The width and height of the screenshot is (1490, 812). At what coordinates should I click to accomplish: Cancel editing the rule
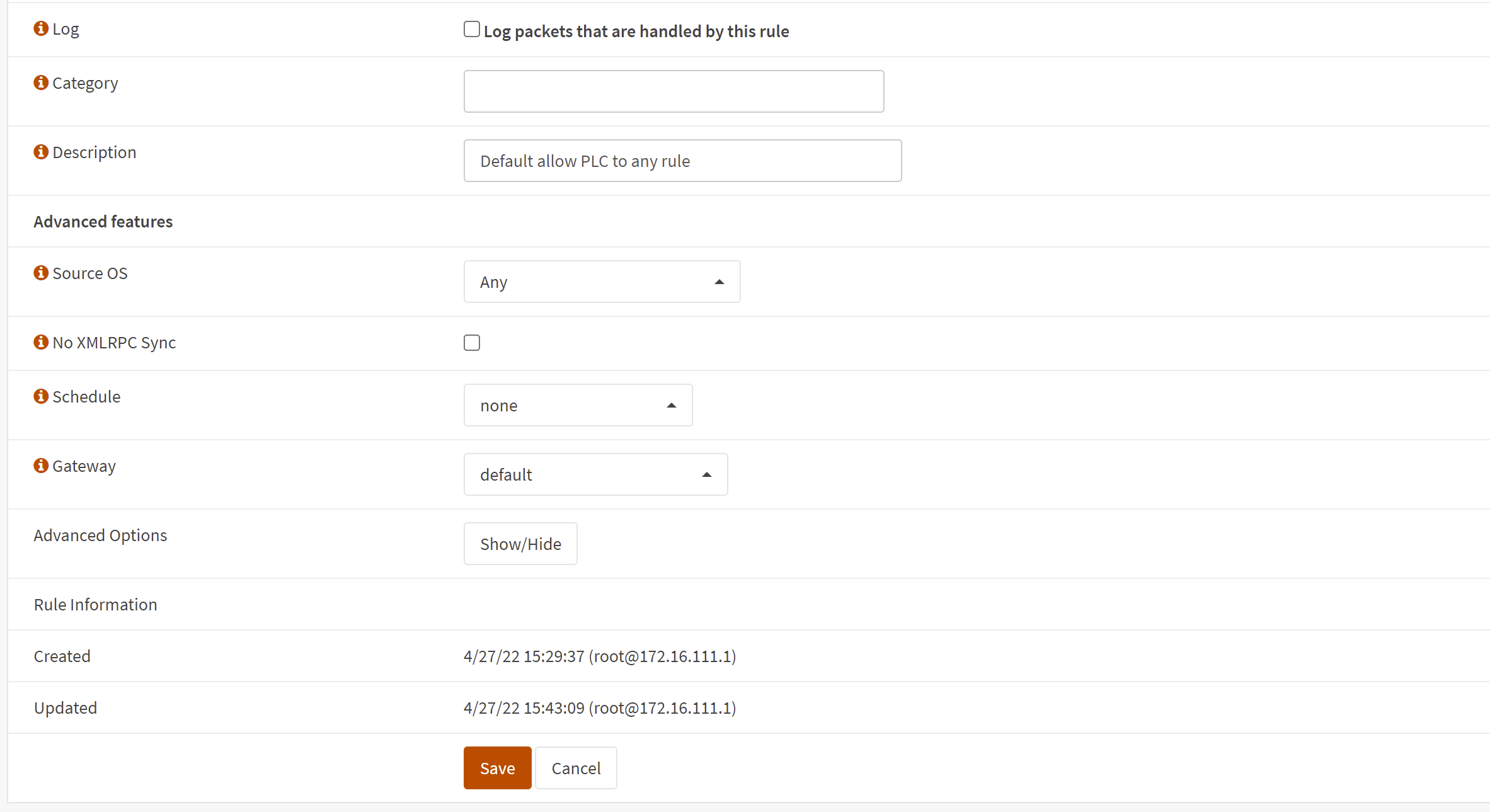[576, 768]
